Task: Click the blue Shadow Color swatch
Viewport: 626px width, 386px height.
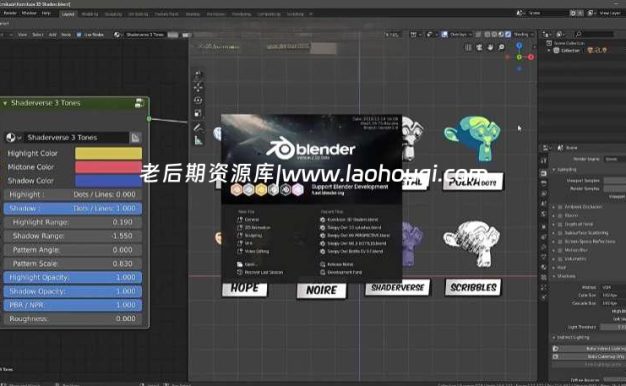Action: 108,180
